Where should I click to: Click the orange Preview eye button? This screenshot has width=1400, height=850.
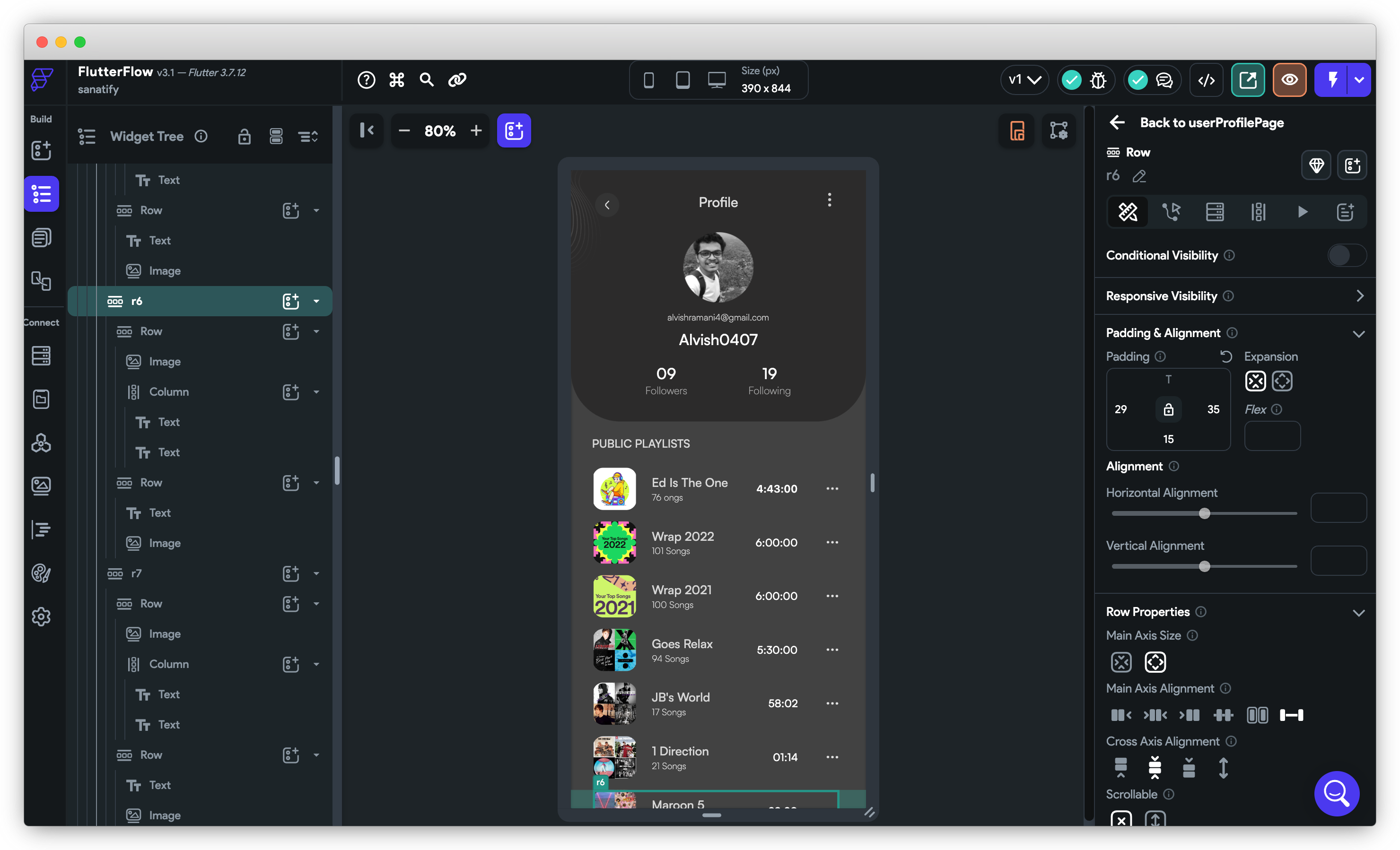pos(1289,80)
